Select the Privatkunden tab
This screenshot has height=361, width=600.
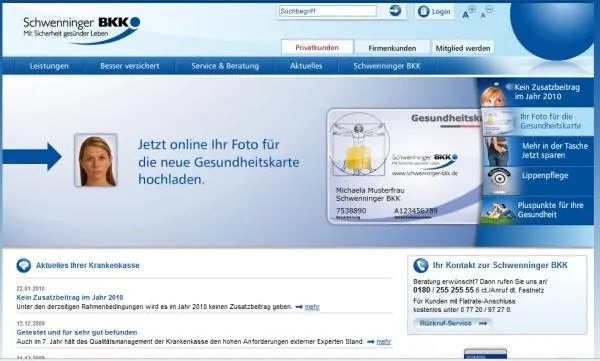(317, 48)
